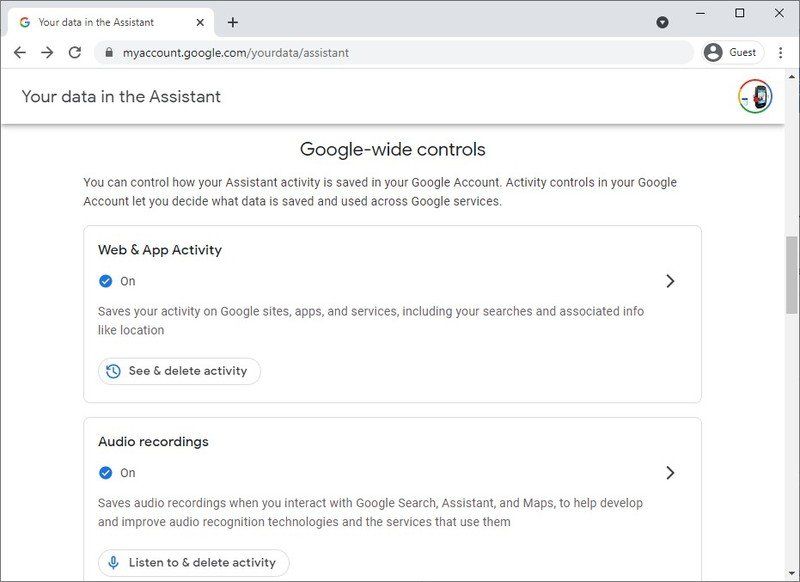This screenshot has height=582, width=800.
Task: Click the Listen to & delete activity button
Action: pos(193,562)
